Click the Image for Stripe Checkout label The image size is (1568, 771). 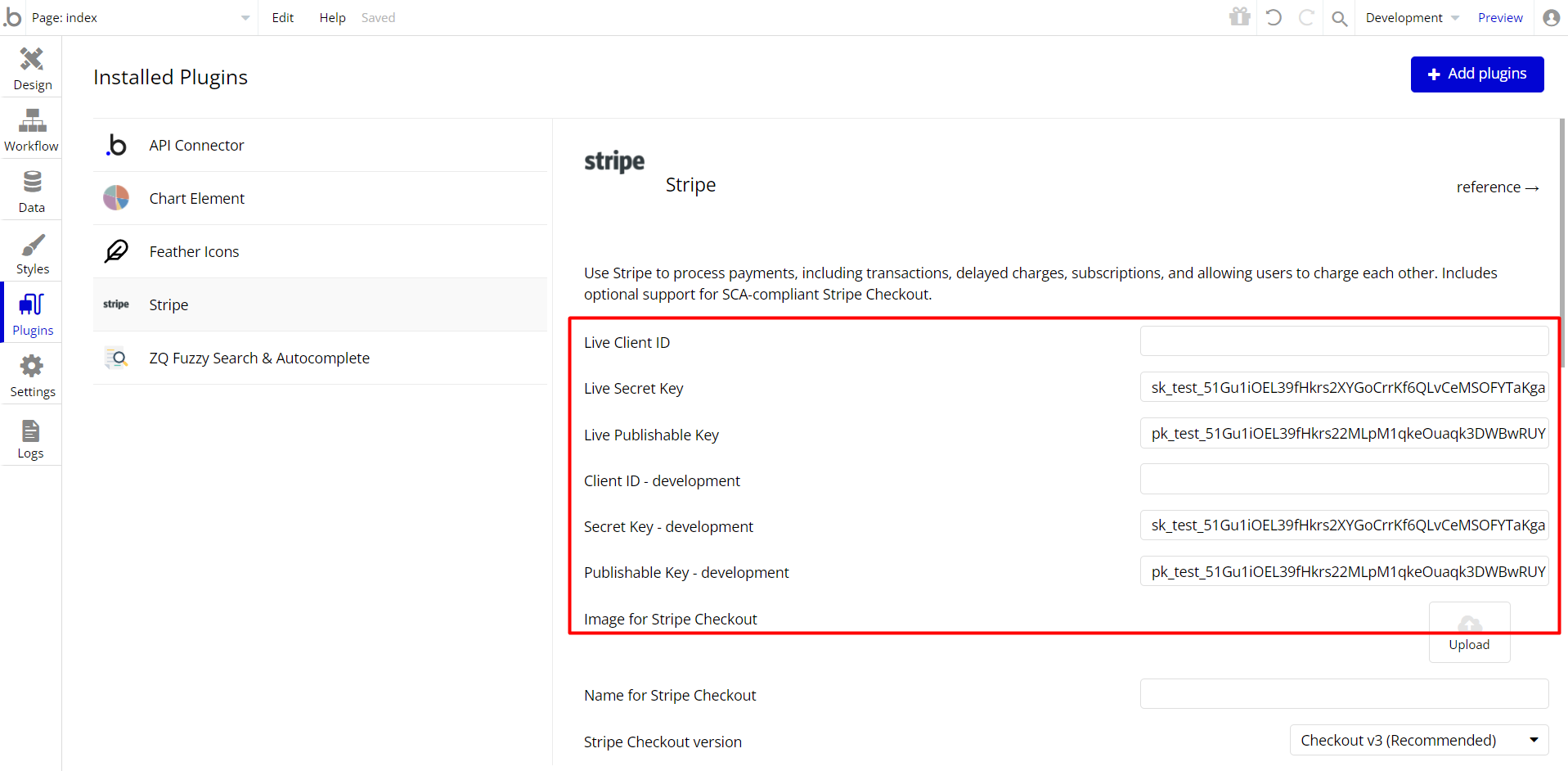click(671, 620)
